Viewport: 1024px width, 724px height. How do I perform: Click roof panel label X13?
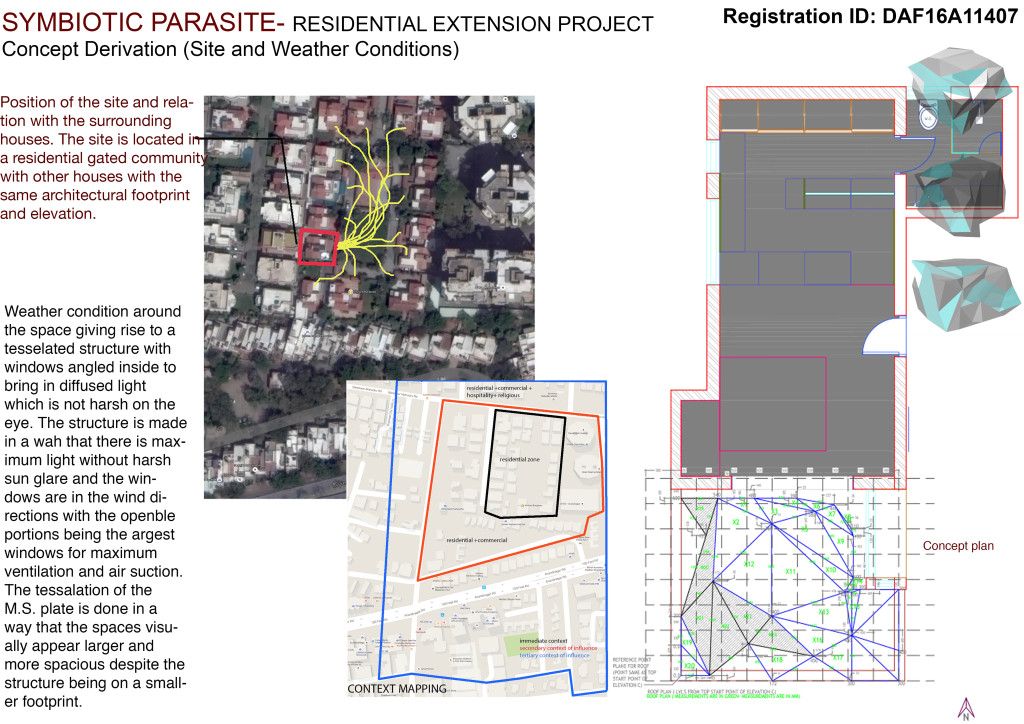[x=824, y=612]
